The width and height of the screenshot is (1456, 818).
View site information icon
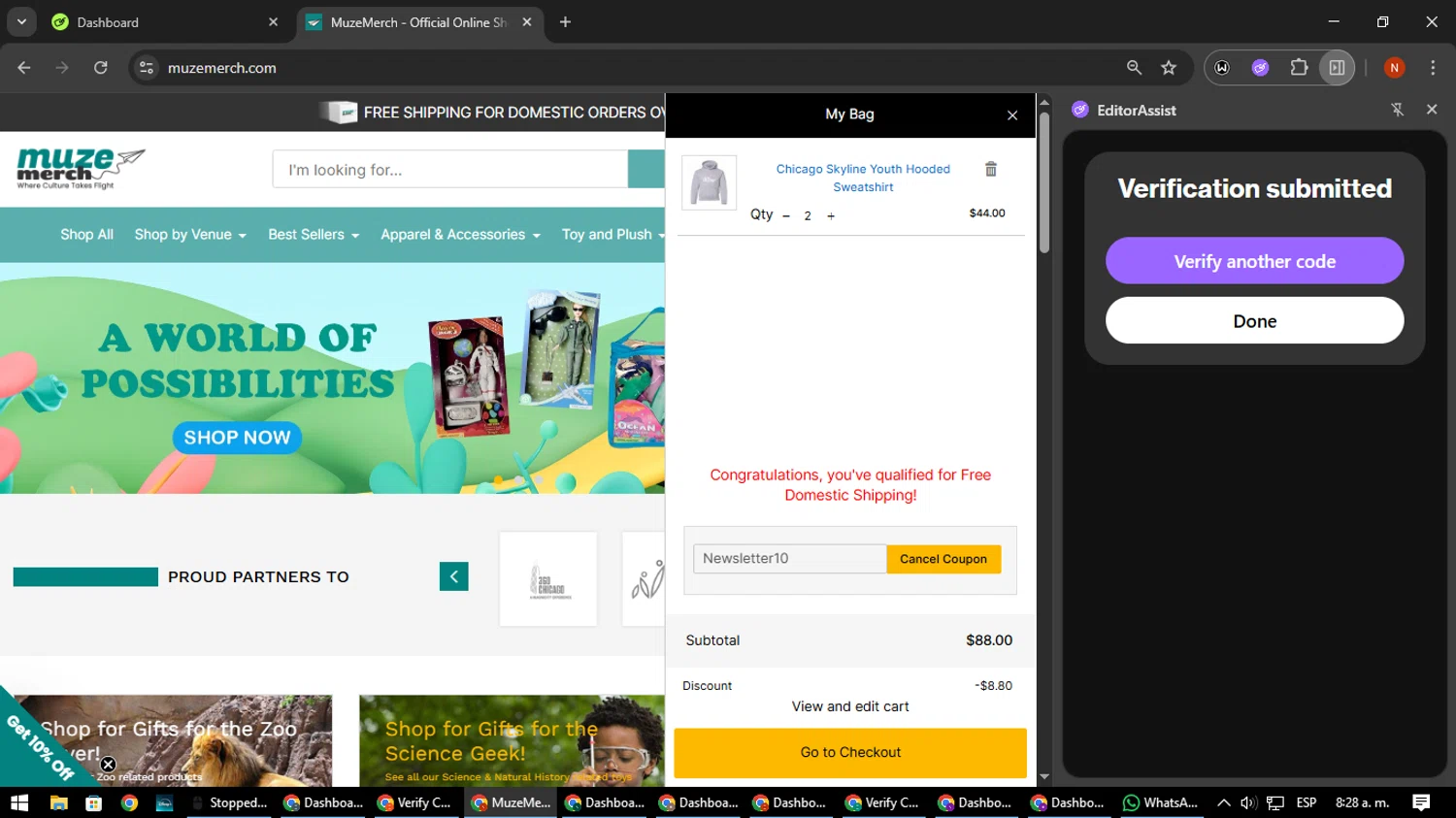coord(147,68)
